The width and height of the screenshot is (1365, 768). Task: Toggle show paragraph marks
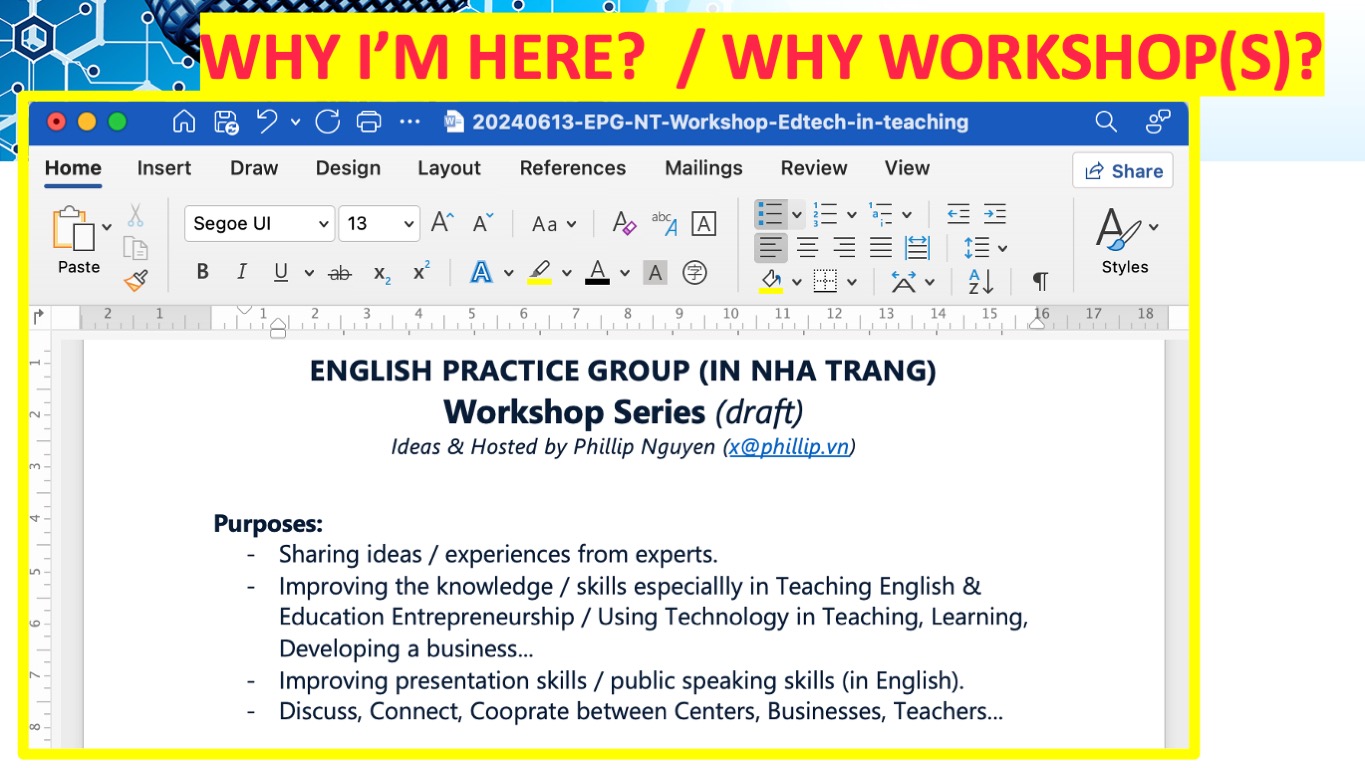[1040, 281]
